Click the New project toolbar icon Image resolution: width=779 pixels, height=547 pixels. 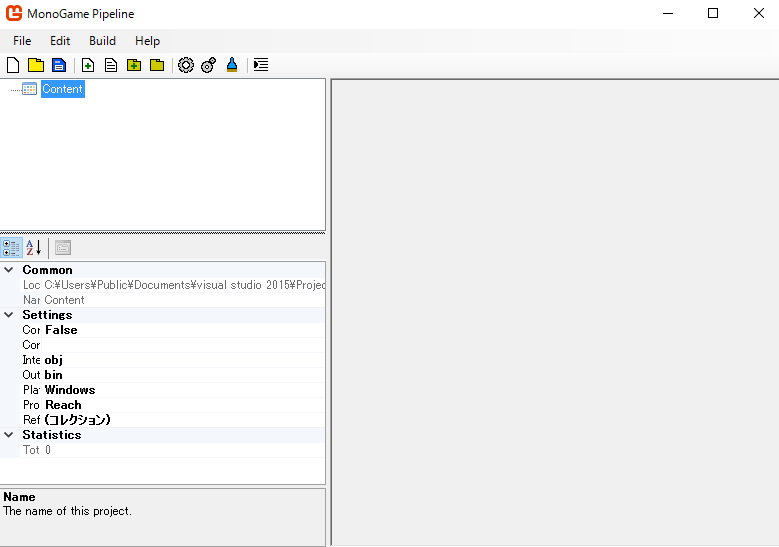click(x=13, y=65)
